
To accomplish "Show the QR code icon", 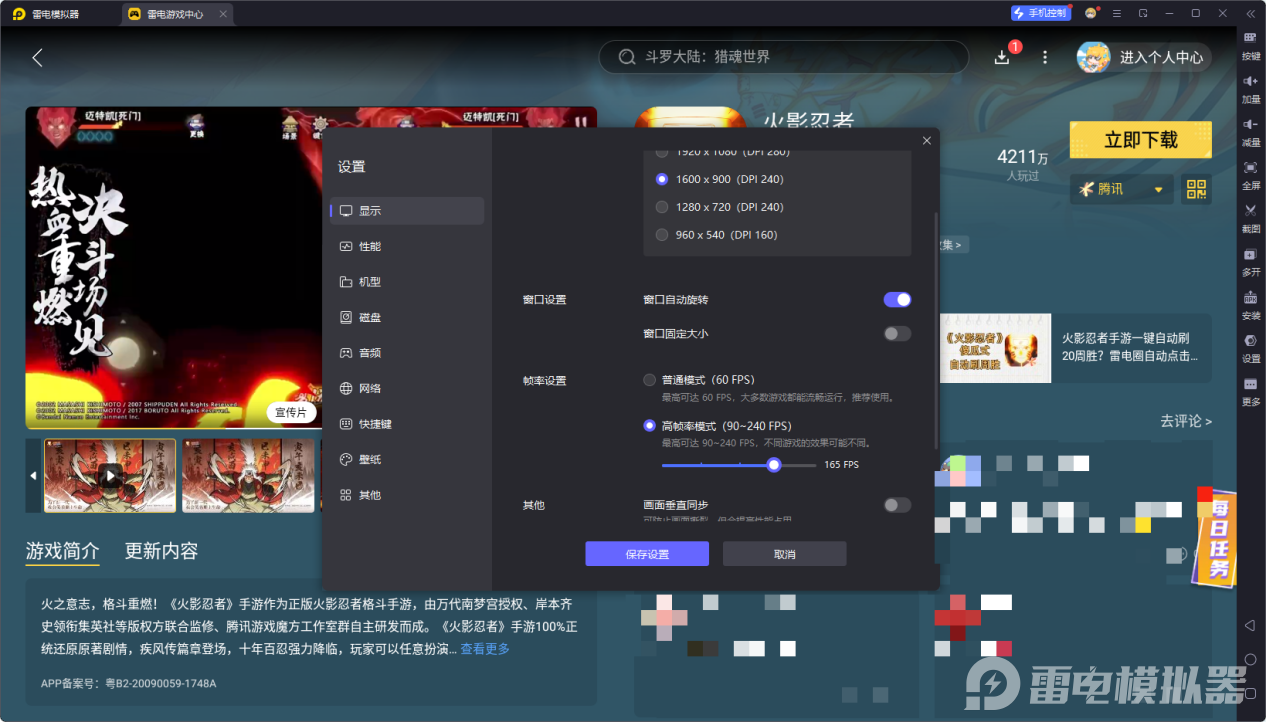I will (x=1196, y=189).
